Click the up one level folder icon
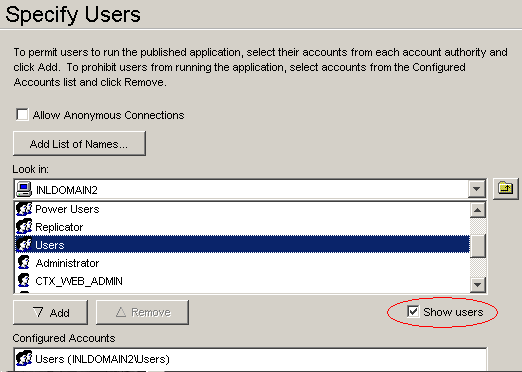Image resolution: width=522 pixels, height=372 pixels. [505, 188]
